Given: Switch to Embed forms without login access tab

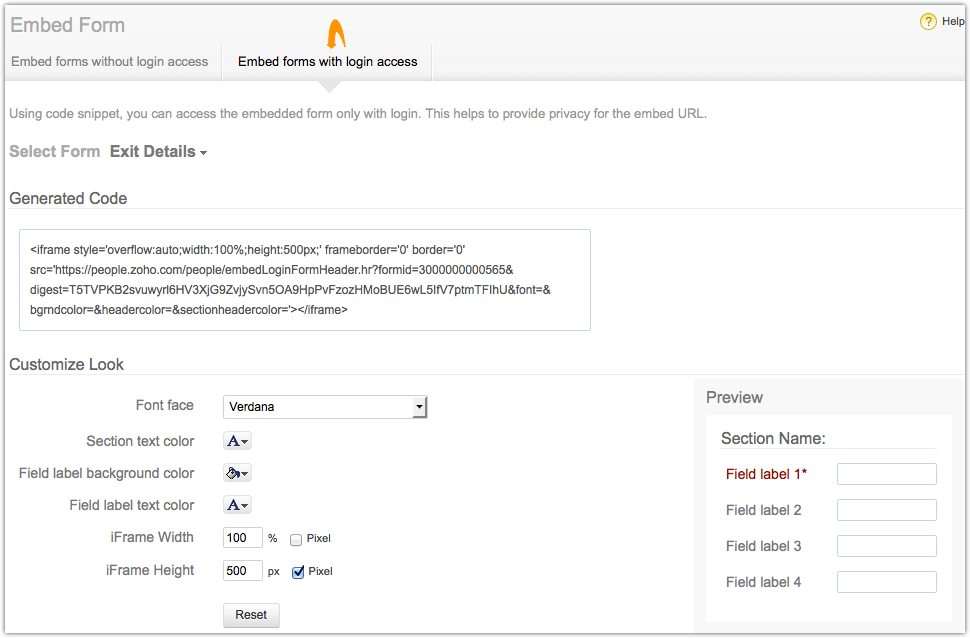Looking at the screenshot, I should 110,62.
